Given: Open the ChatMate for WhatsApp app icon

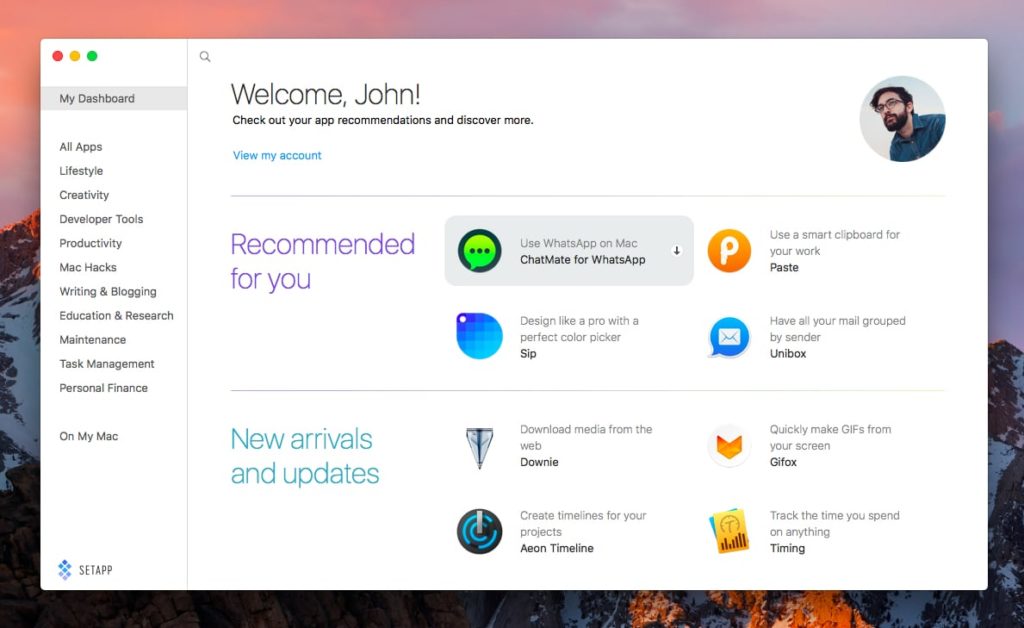Looking at the screenshot, I should pos(479,251).
